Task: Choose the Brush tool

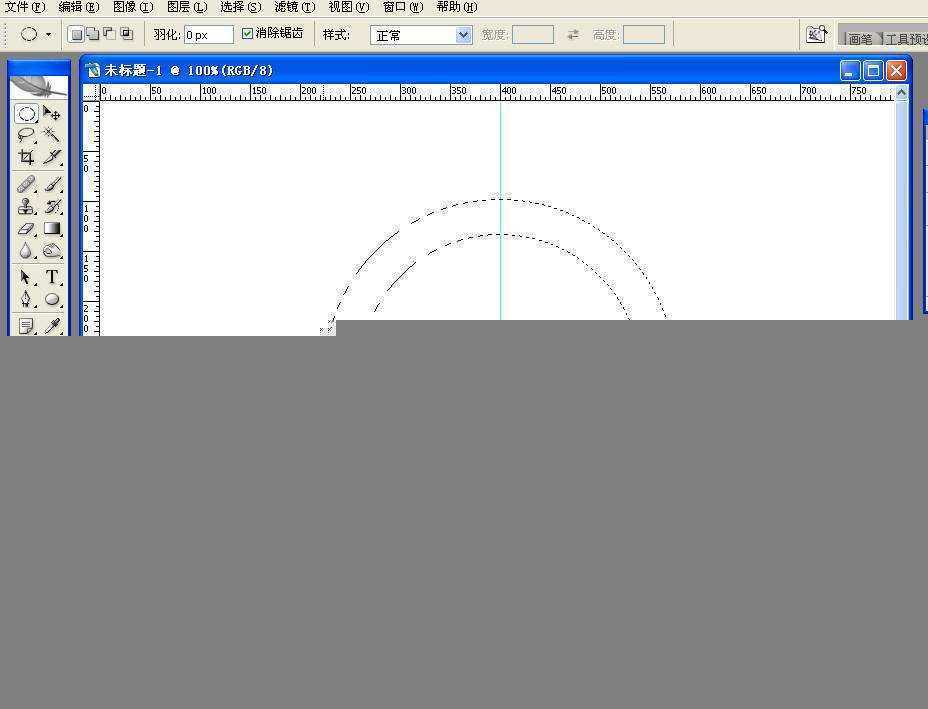Action: [x=51, y=184]
